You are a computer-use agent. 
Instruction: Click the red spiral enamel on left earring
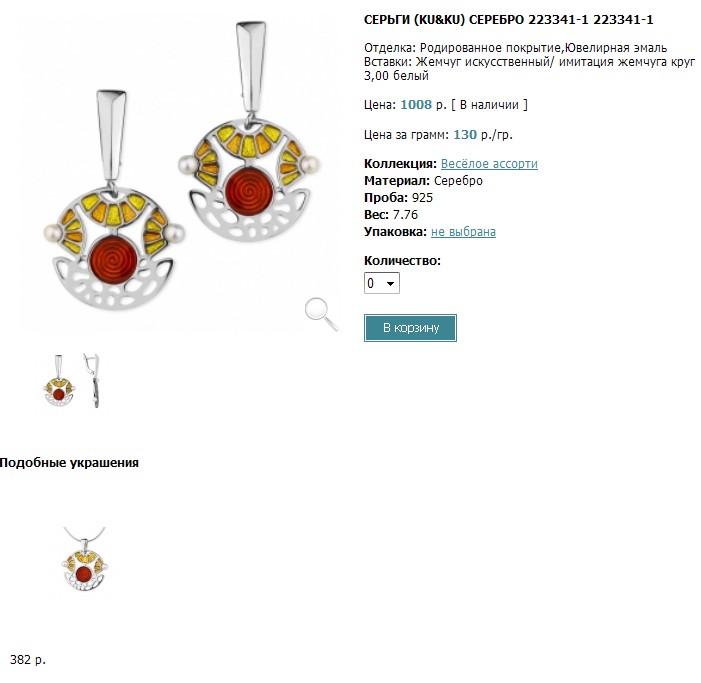tap(114, 261)
